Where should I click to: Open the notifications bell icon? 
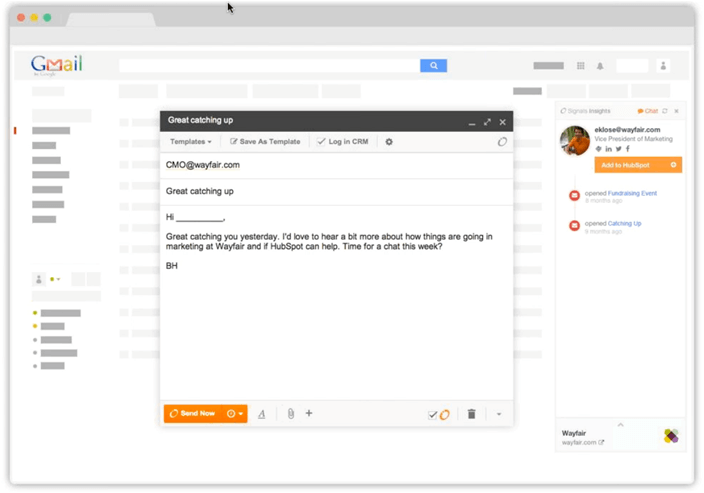click(x=600, y=66)
